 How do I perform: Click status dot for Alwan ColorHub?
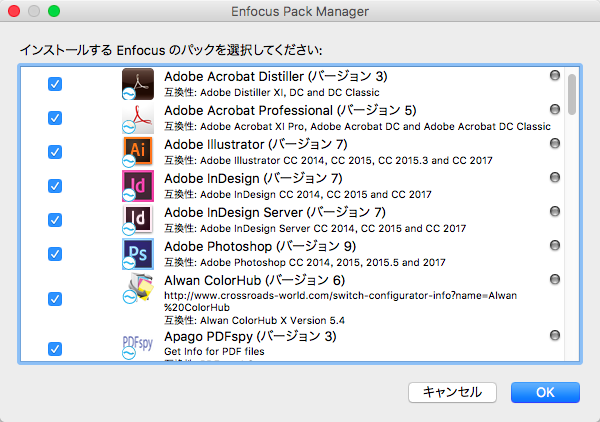555,279
